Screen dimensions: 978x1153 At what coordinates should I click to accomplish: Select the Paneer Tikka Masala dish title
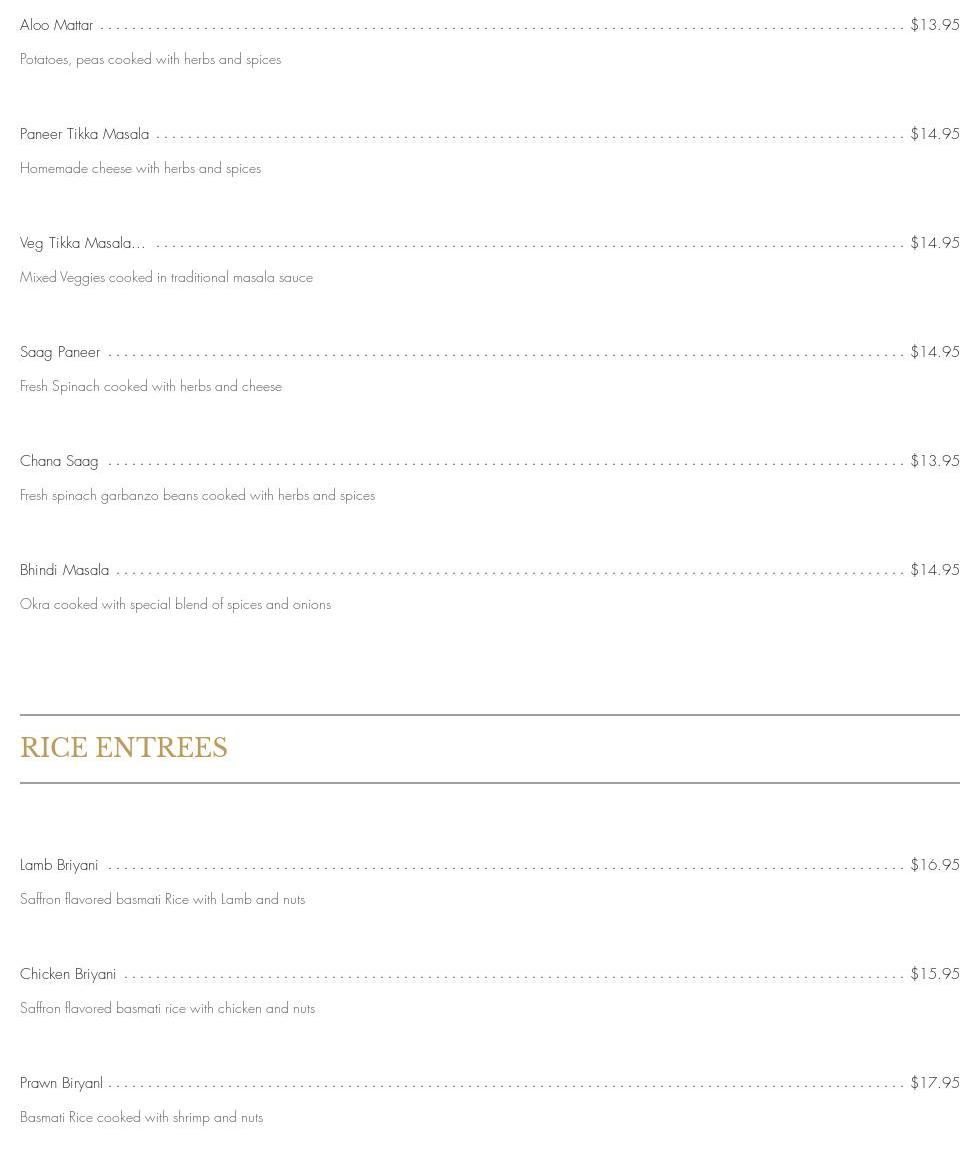click(85, 134)
